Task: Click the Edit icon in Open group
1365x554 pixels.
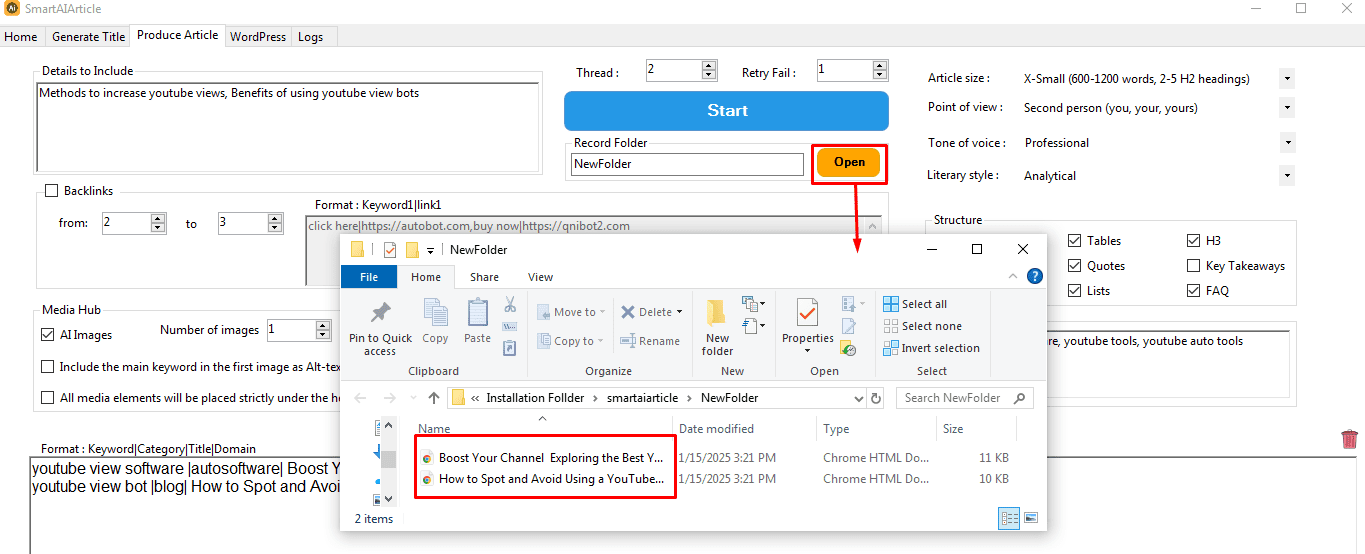Action: pos(849,326)
